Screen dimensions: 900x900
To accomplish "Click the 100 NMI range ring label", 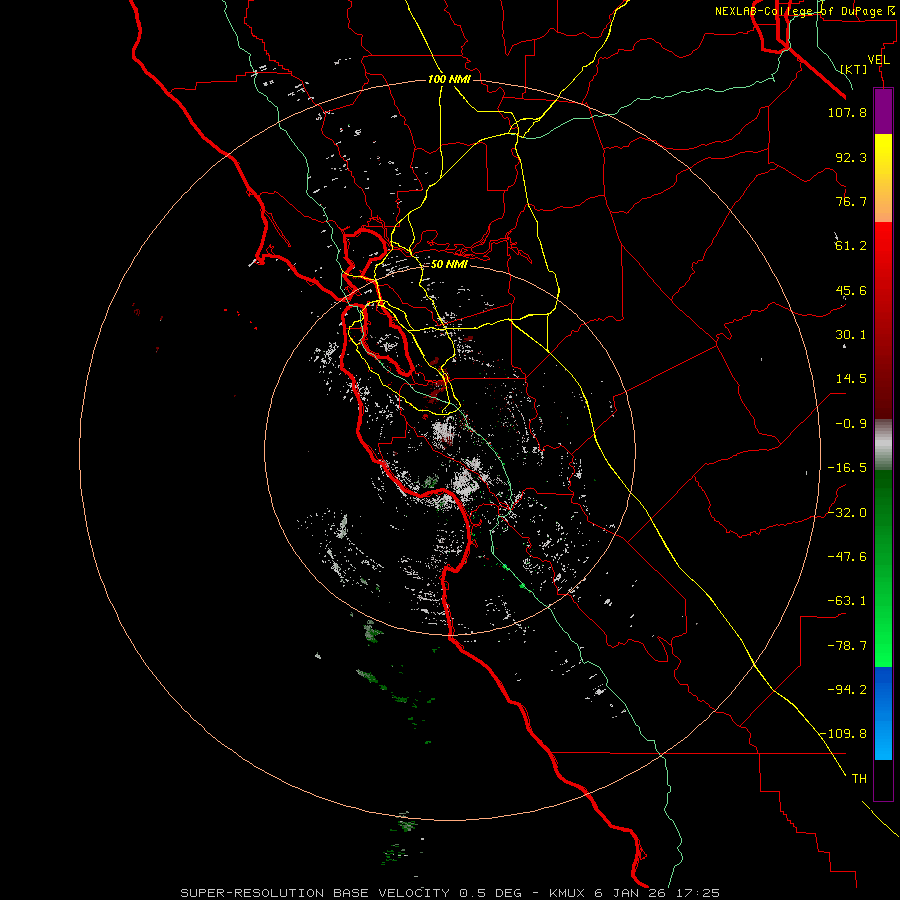I will point(449,79).
